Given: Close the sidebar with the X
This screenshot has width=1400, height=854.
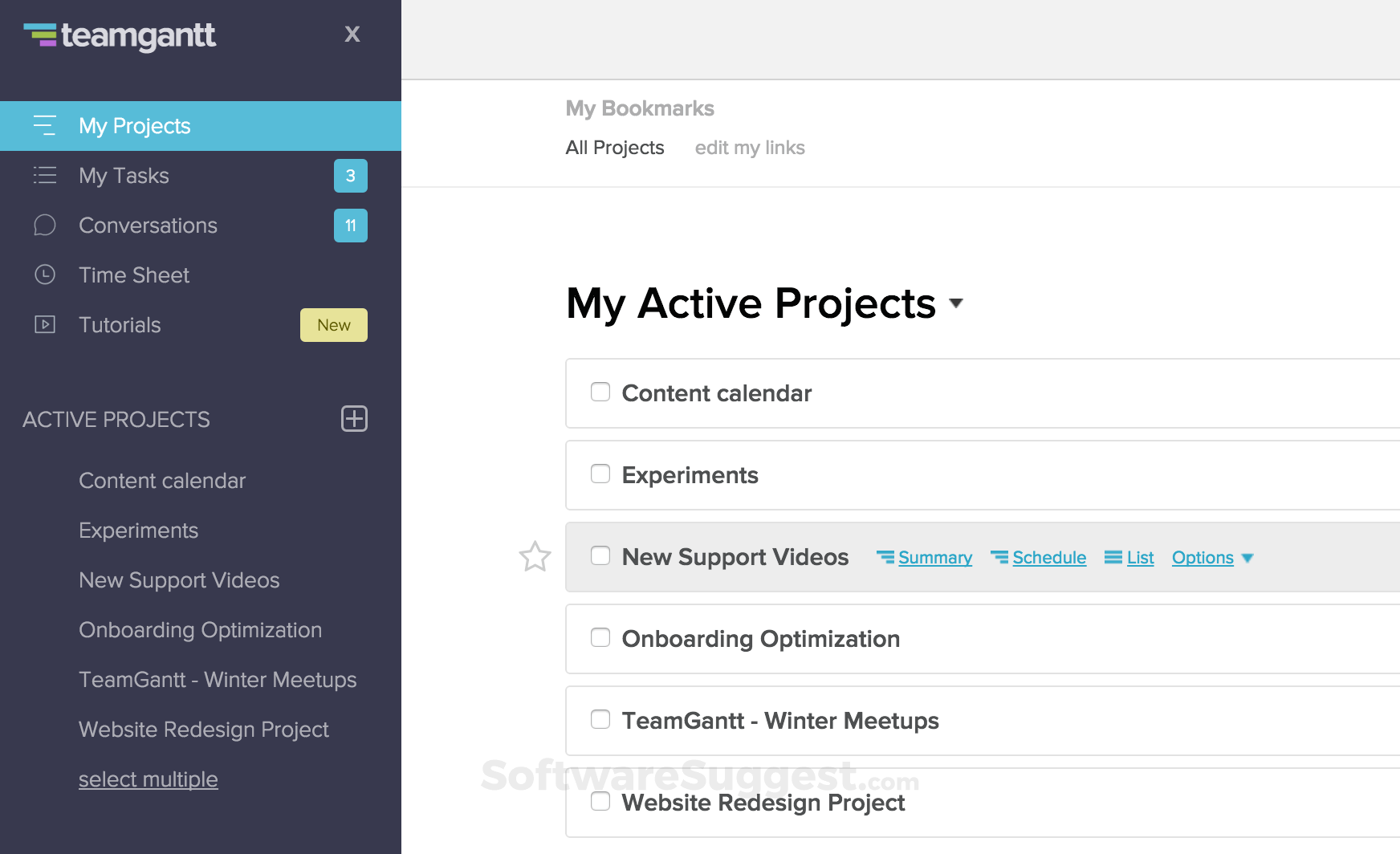Looking at the screenshot, I should click(x=352, y=35).
